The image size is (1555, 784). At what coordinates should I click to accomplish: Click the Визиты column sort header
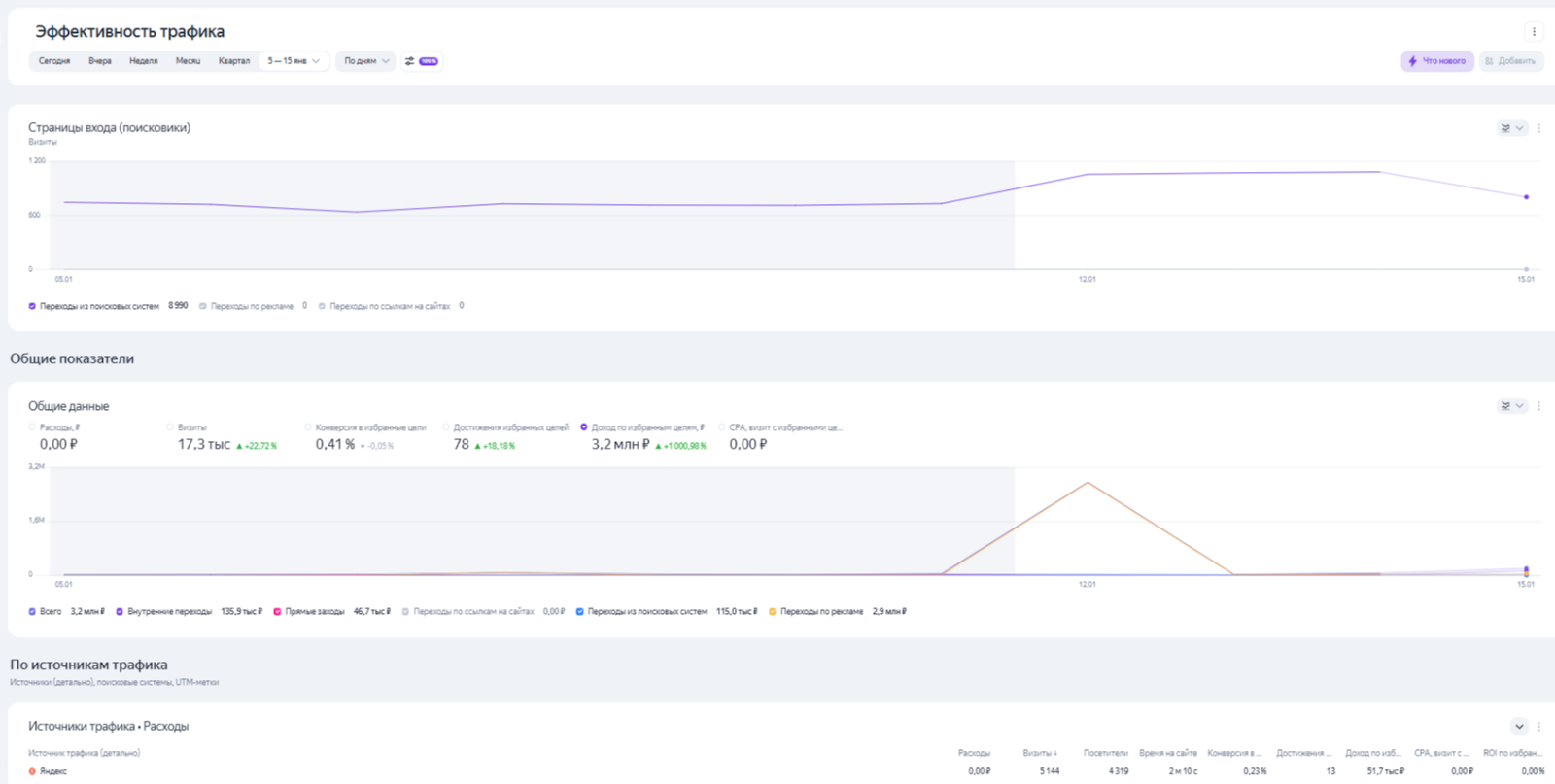pyautogui.click(x=1039, y=753)
